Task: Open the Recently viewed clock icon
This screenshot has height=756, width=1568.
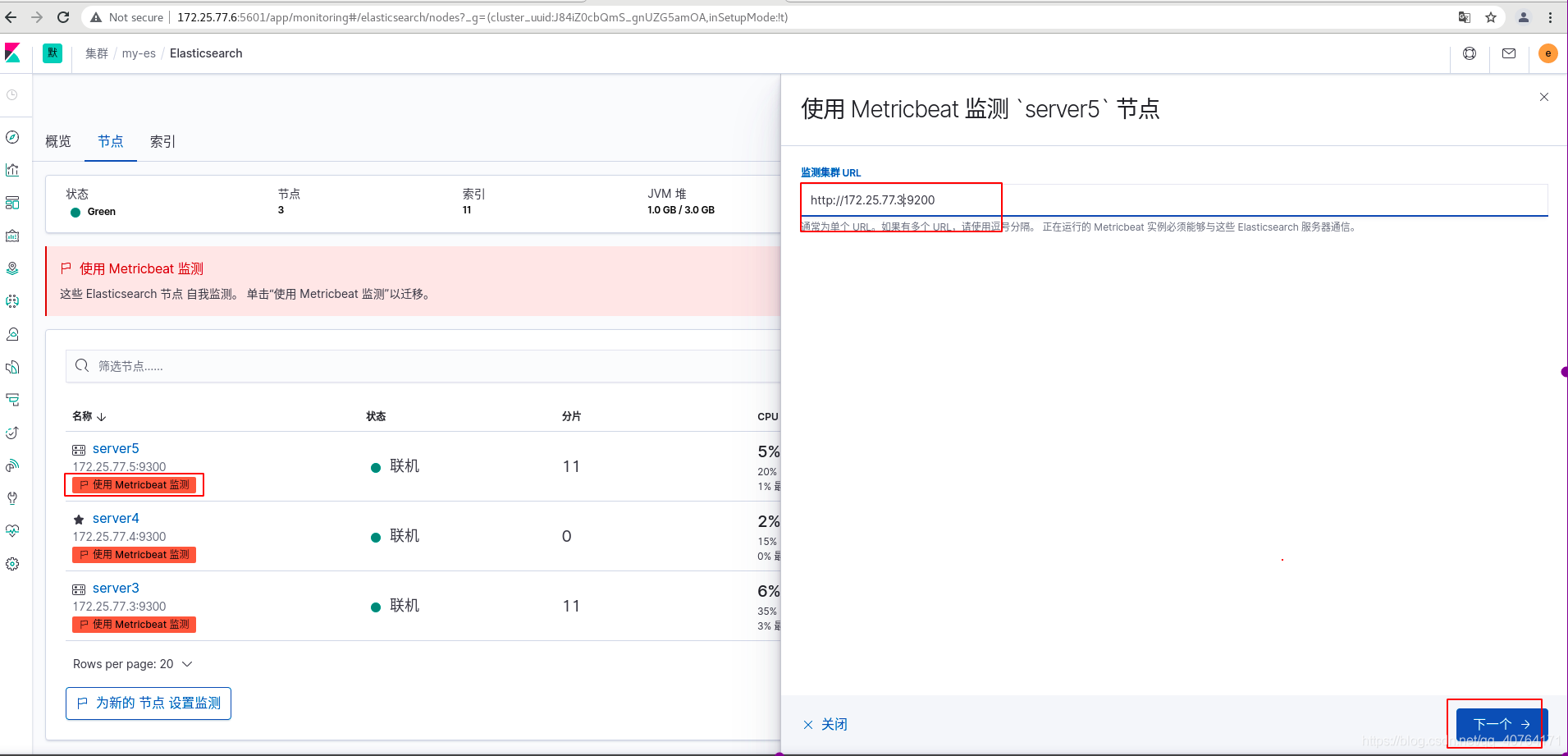Action: [12, 95]
